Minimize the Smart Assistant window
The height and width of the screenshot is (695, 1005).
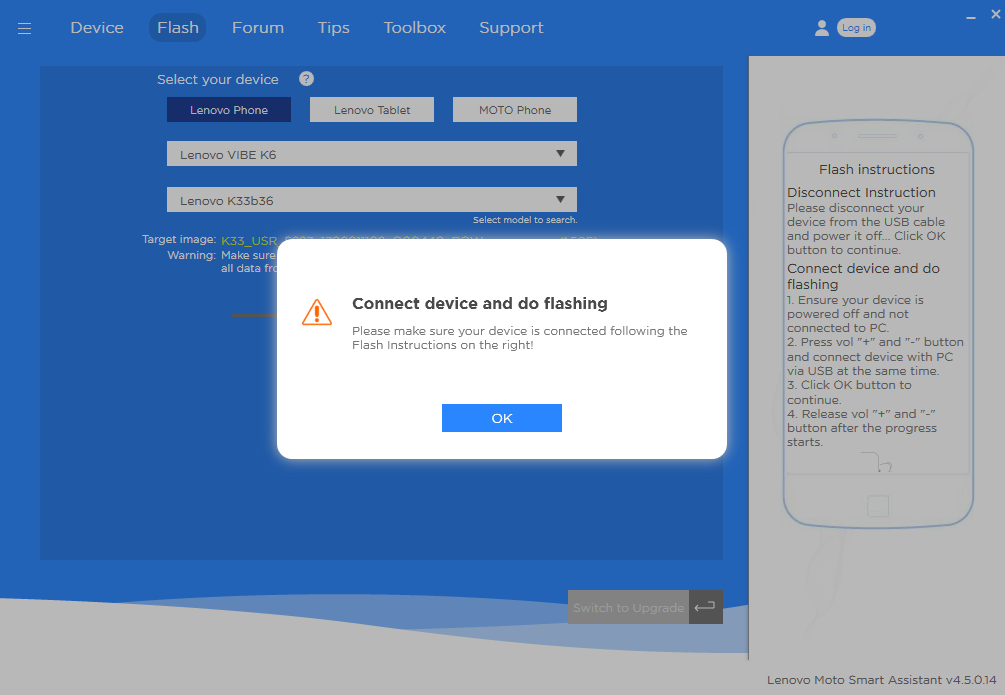coord(970,17)
